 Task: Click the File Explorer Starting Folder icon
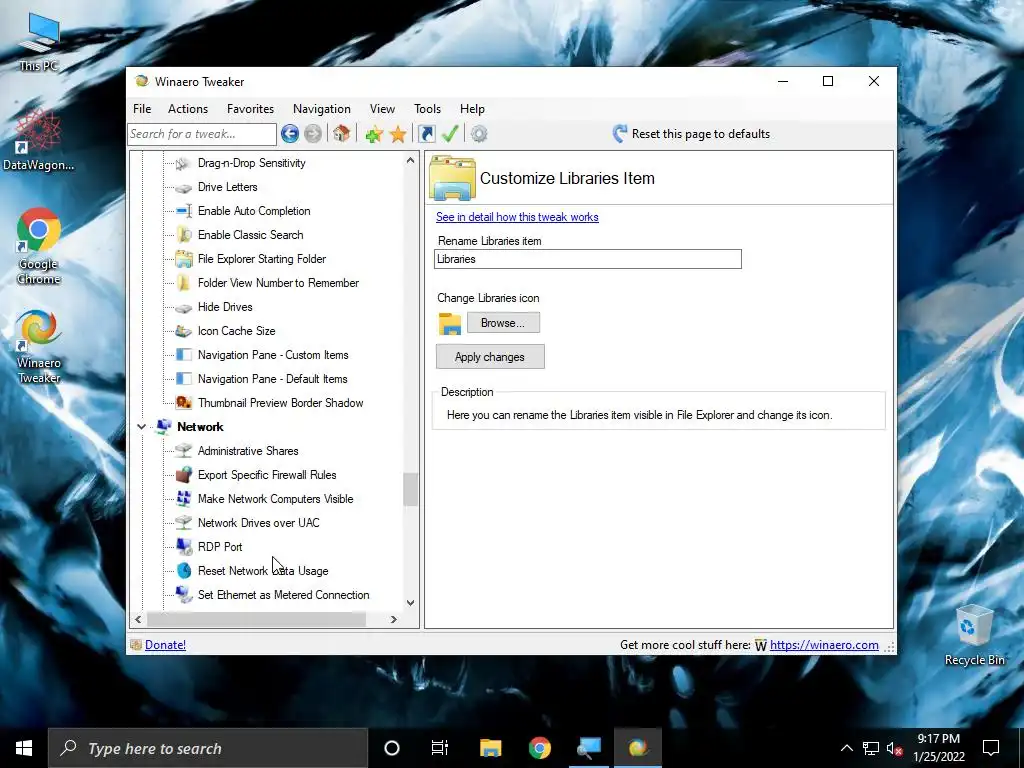click(x=184, y=259)
